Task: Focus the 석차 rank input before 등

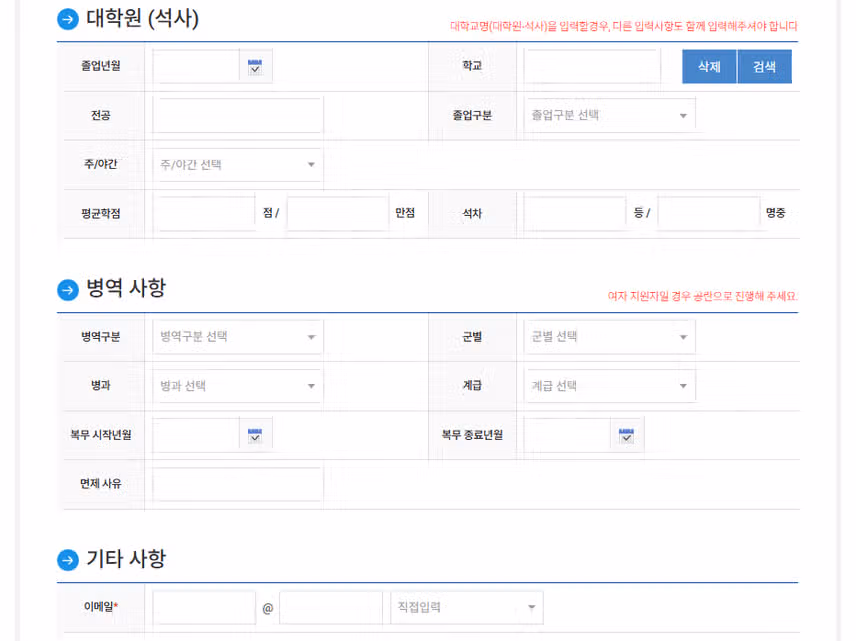Action: pyautogui.click(x=575, y=213)
